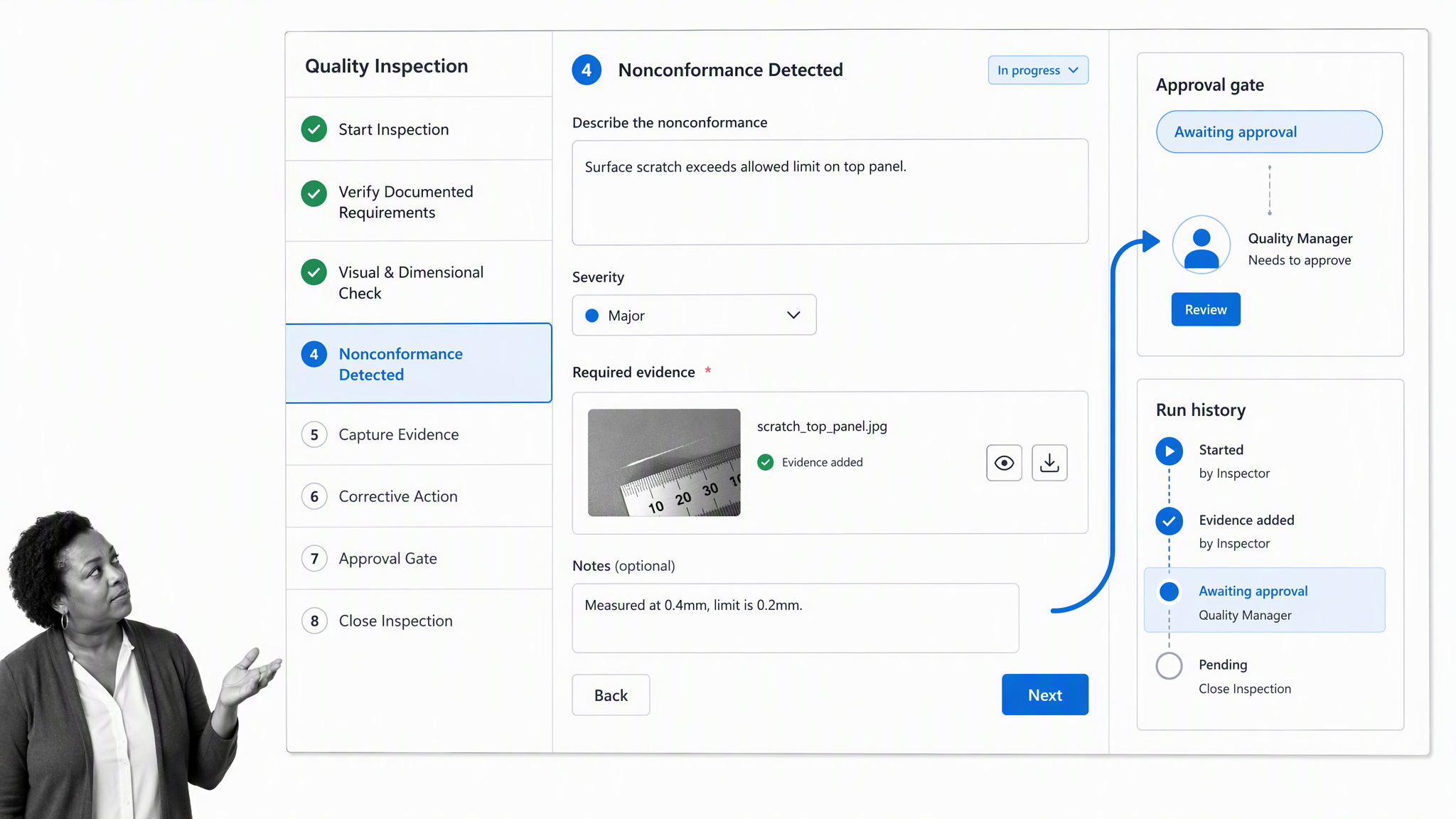Click the step 7 number circle

point(314,559)
